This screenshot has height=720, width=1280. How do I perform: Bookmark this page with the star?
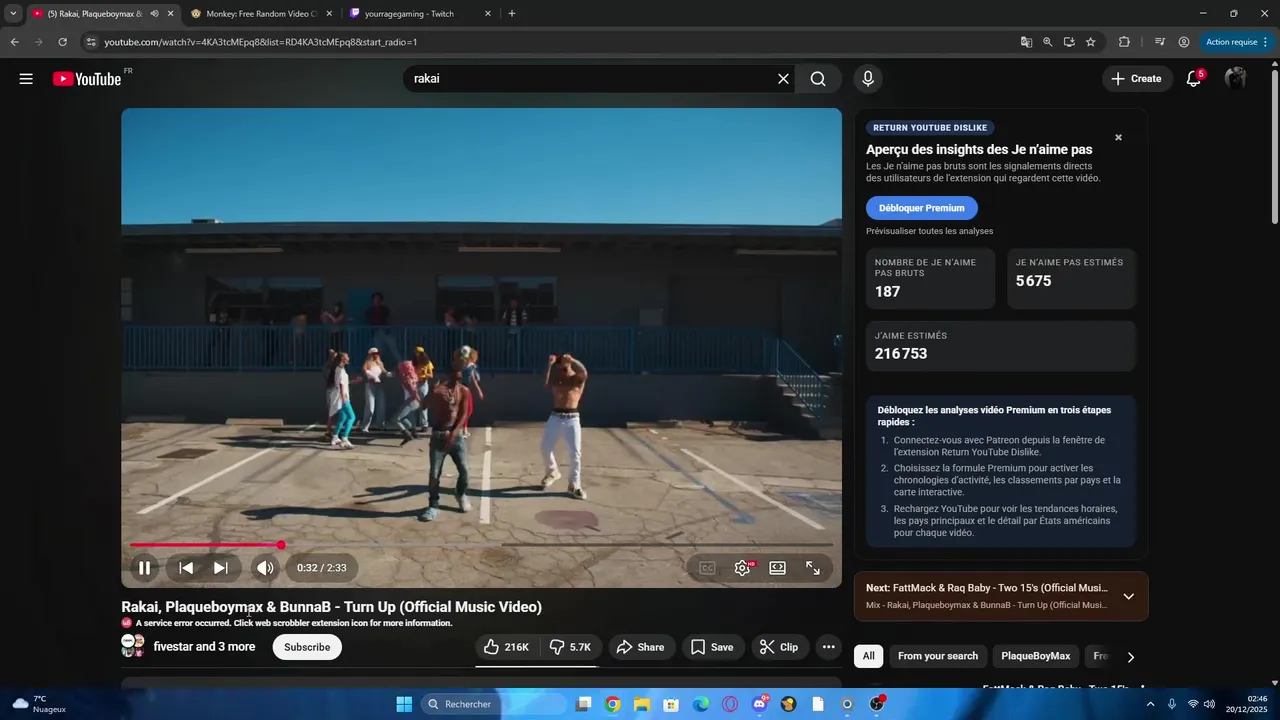pyautogui.click(x=1091, y=42)
